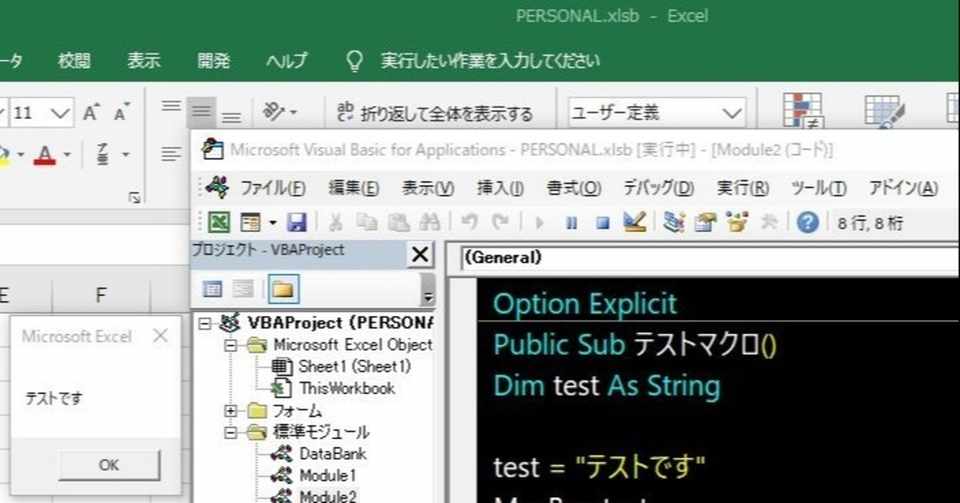Viewport: 960px width, 503px height.
Task: Switch to Excel 校閲 ribbon tab
Action: tap(74, 60)
